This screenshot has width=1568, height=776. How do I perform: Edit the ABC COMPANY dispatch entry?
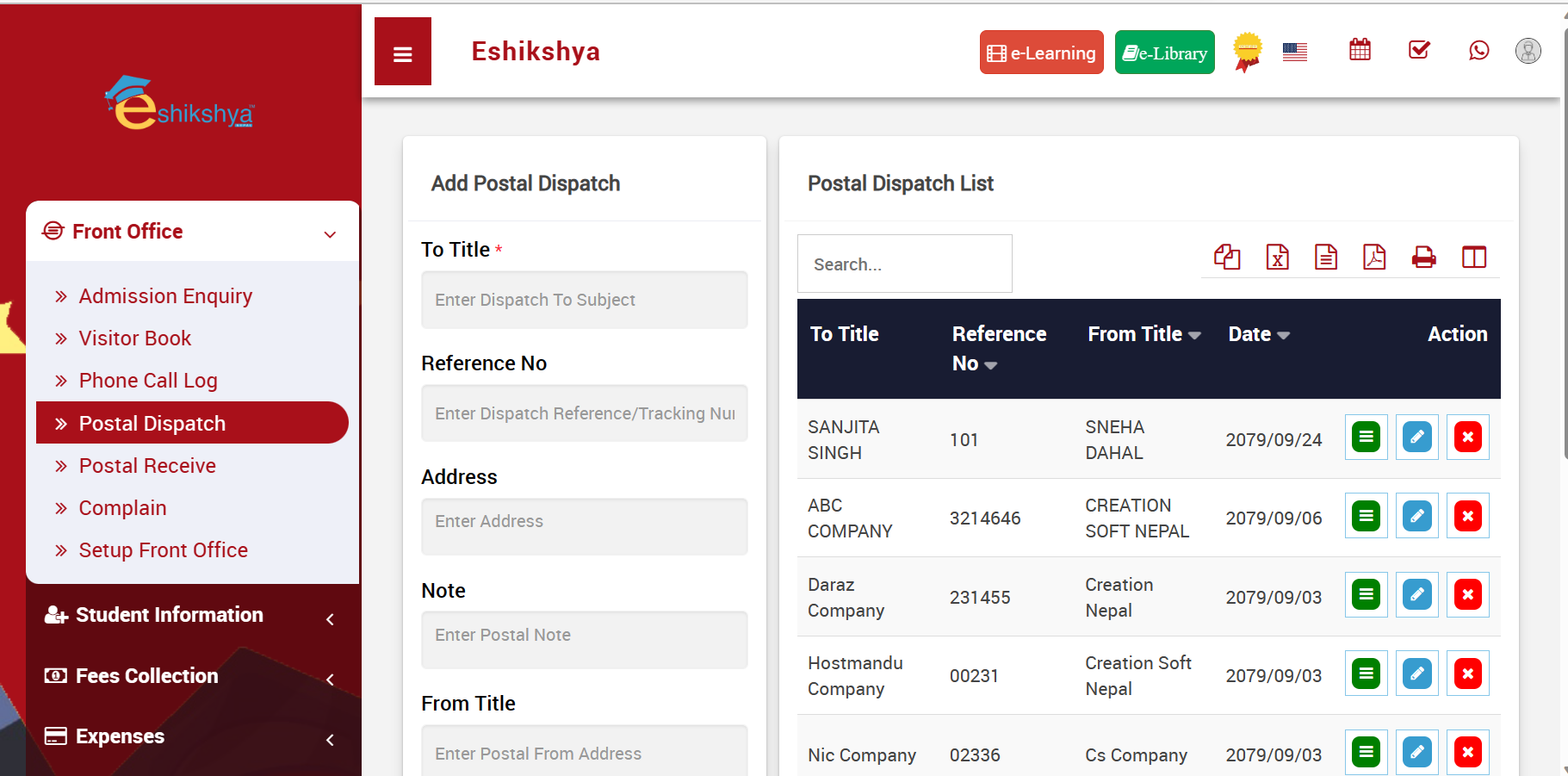(x=1416, y=517)
